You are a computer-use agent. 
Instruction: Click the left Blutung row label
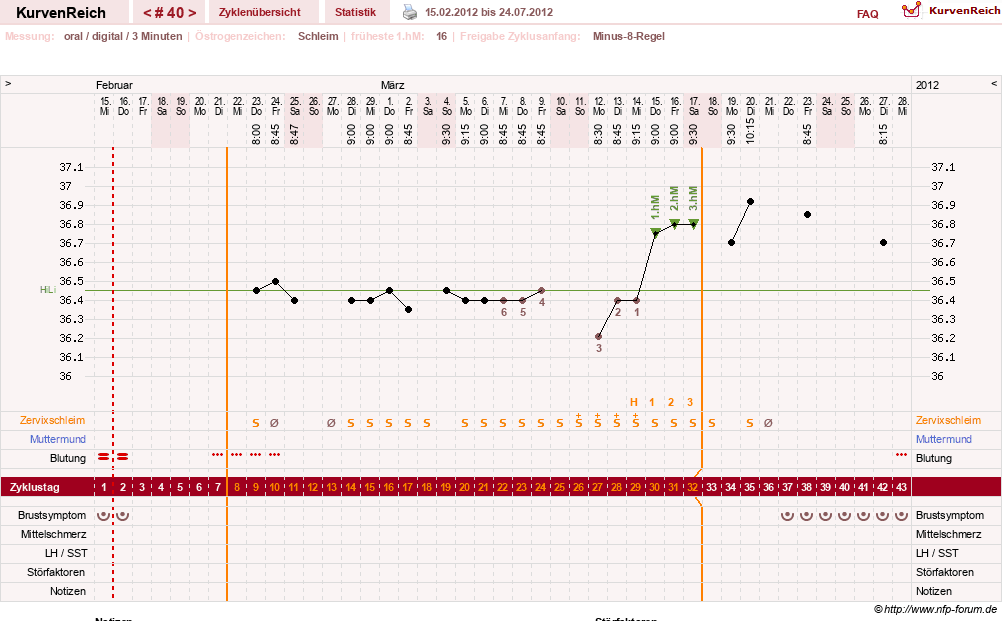(x=68, y=458)
